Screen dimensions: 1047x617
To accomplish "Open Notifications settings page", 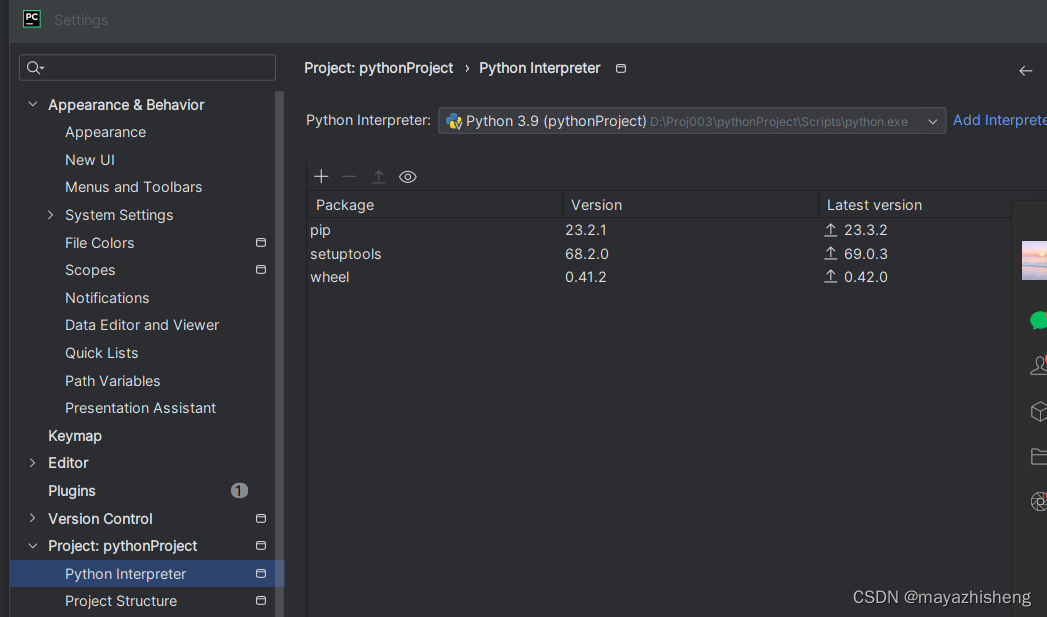I will 107,298.
